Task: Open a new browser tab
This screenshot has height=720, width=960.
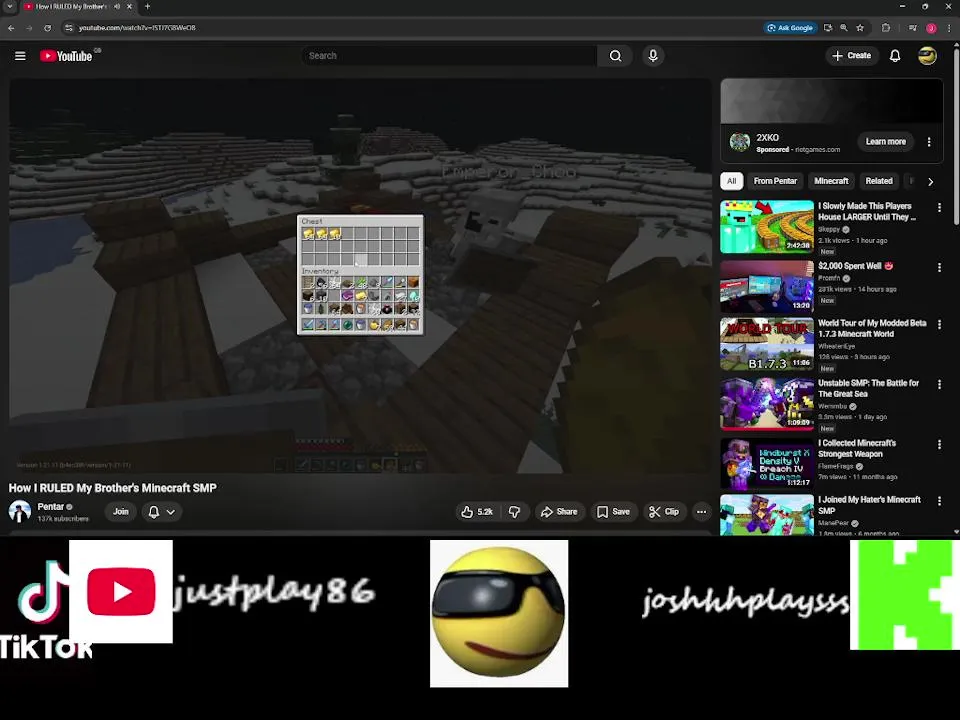Action: pos(147,7)
